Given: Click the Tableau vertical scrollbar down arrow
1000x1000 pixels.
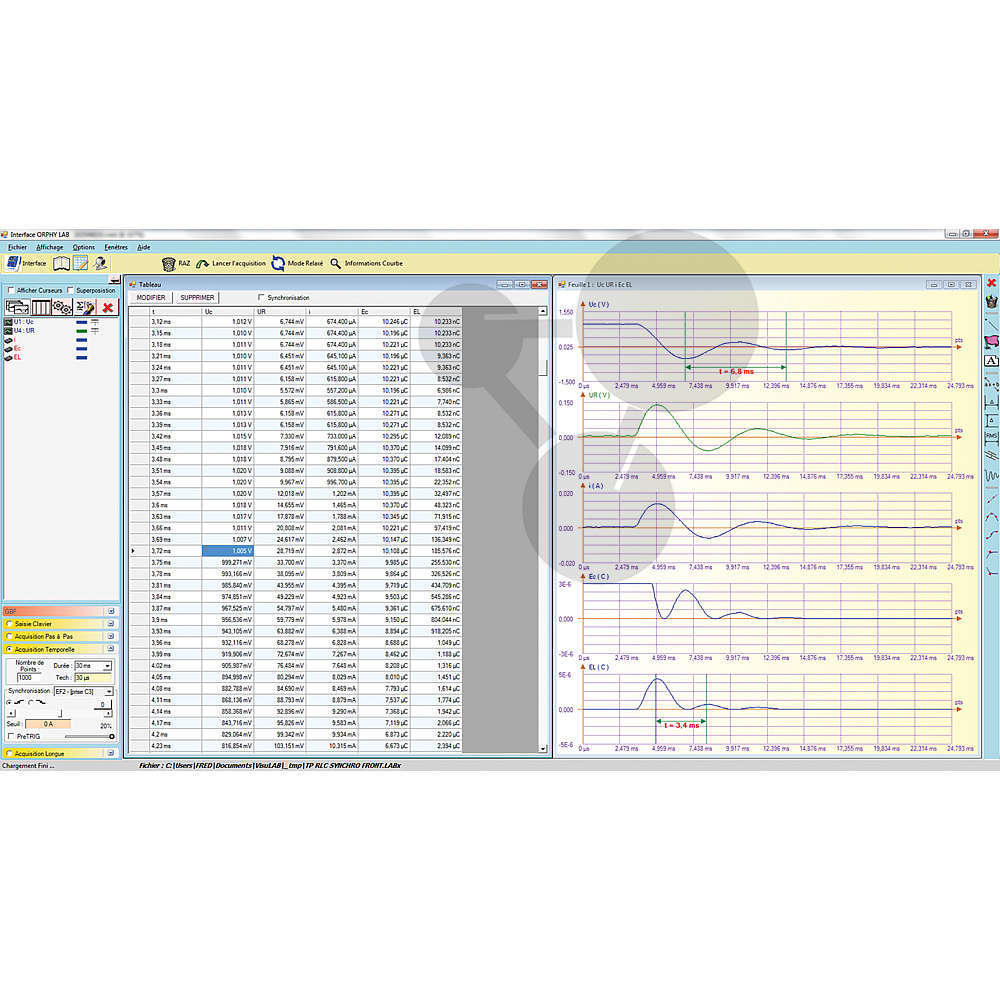Looking at the screenshot, I should click(543, 749).
